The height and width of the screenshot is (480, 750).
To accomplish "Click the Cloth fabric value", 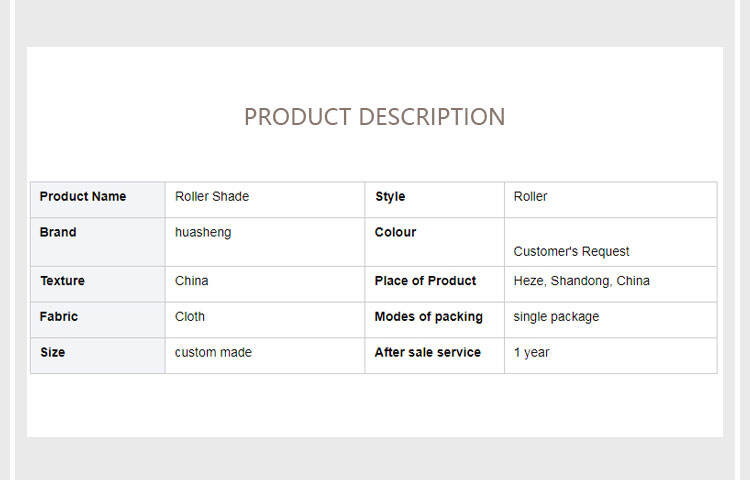I will [190, 317].
